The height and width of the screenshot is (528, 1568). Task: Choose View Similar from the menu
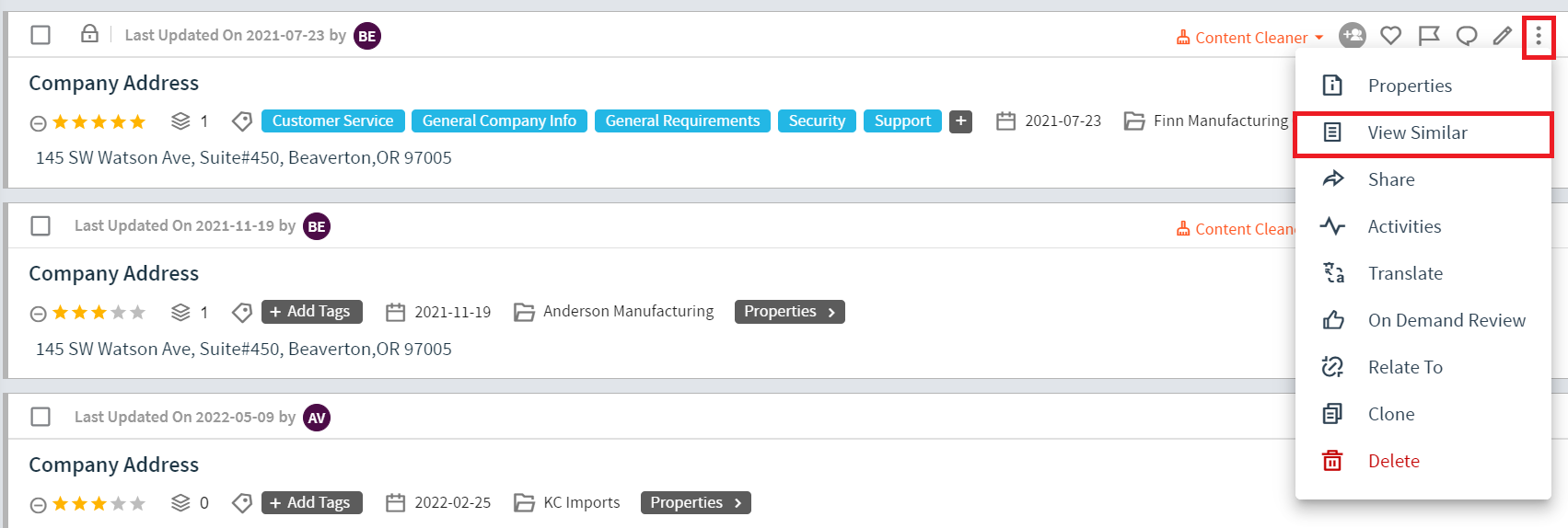[1417, 132]
